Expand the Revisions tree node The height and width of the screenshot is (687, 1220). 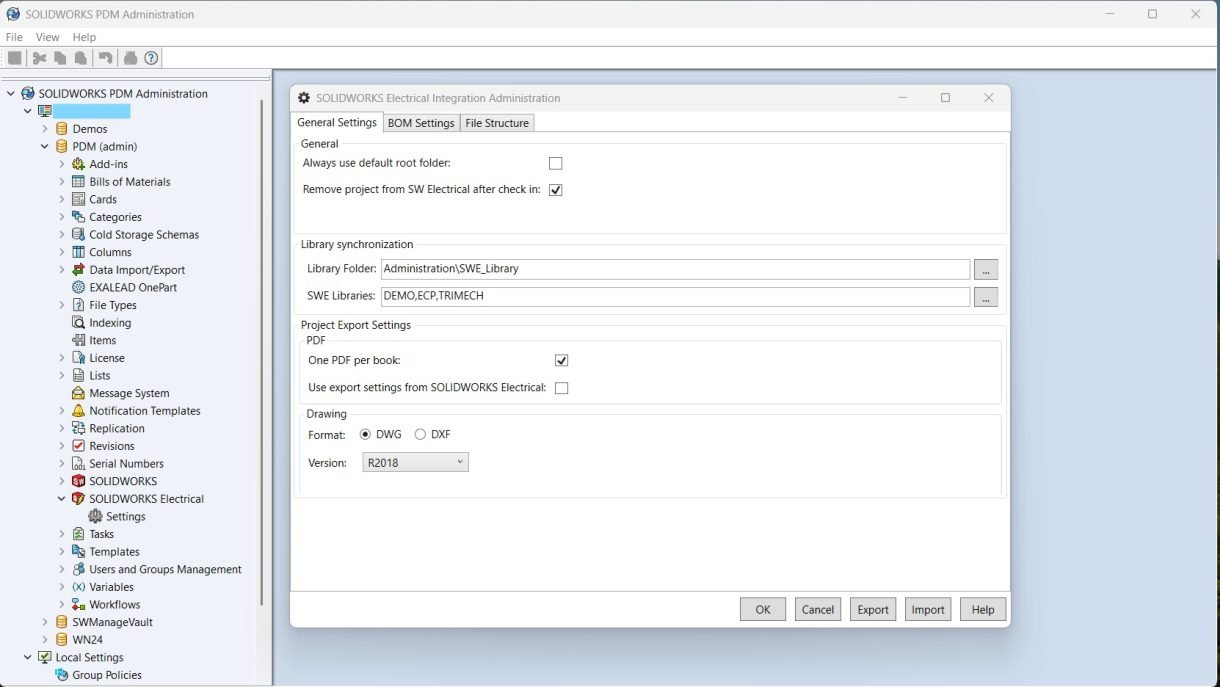(x=62, y=445)
